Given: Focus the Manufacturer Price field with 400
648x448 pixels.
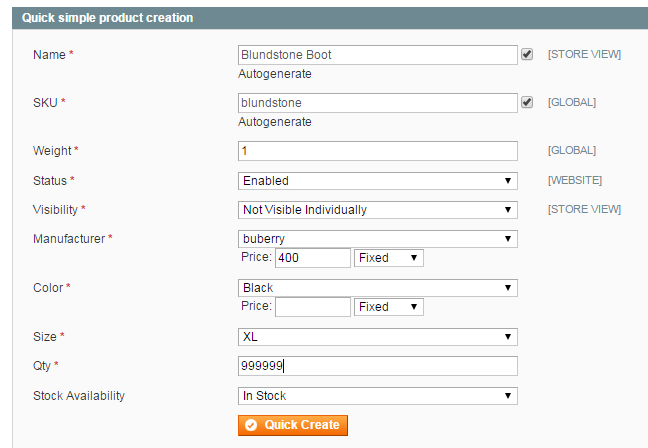Looking at the screenshot, I should pyautogui.click(x=312, y=258).
